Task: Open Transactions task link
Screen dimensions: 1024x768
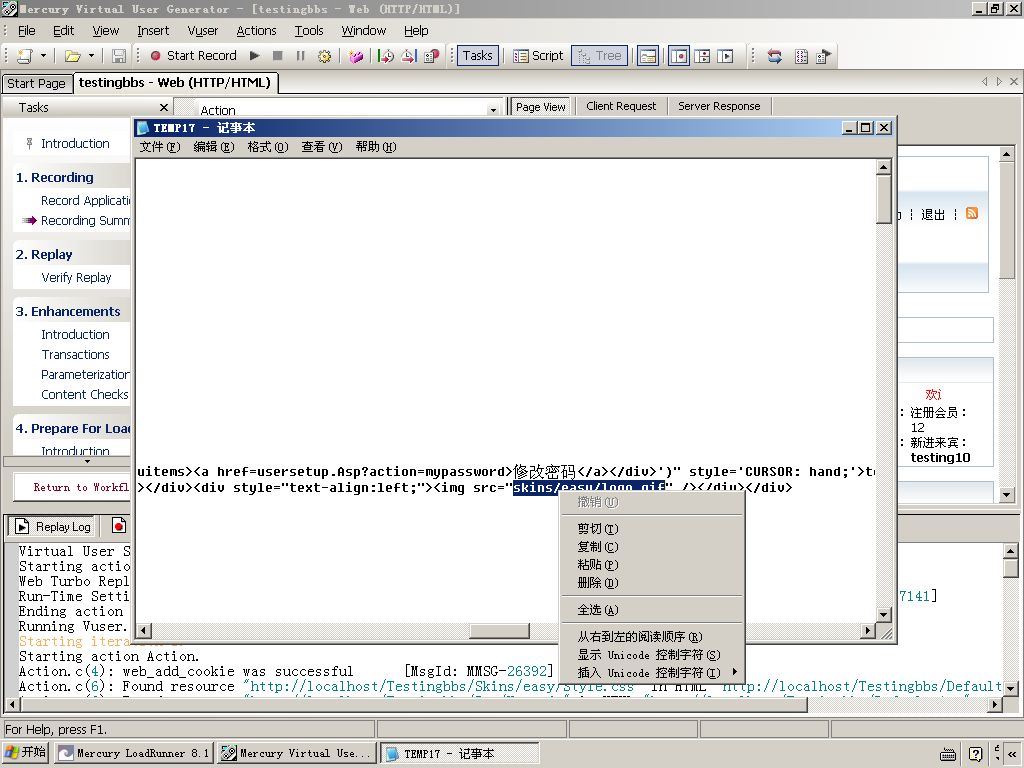Action: (75, 355)
